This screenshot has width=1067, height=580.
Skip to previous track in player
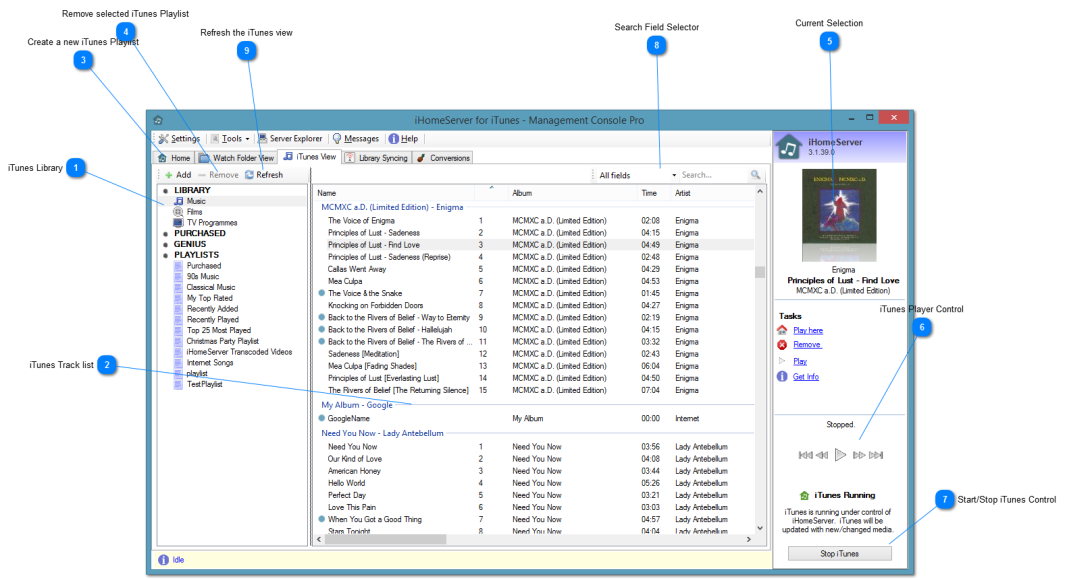tap(805, 455)
